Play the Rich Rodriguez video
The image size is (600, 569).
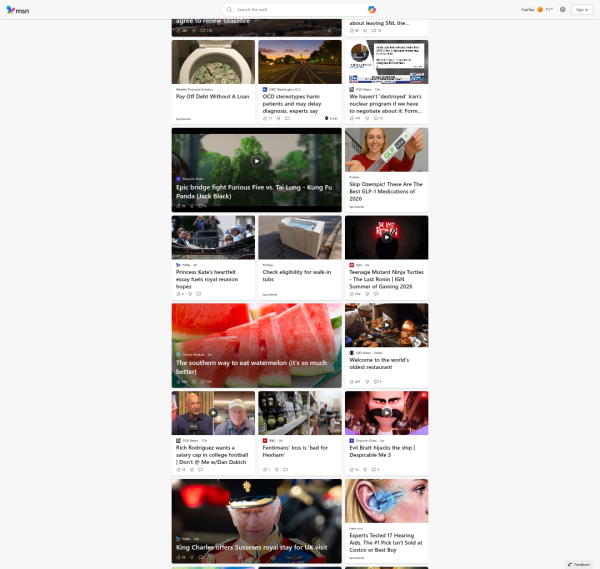pyautogui.click(x=213, y=413)
